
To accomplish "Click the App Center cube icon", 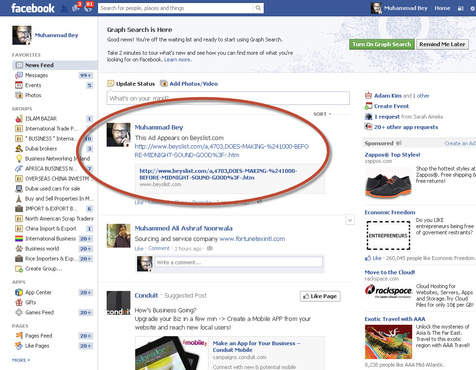I will tap(19, 292).
